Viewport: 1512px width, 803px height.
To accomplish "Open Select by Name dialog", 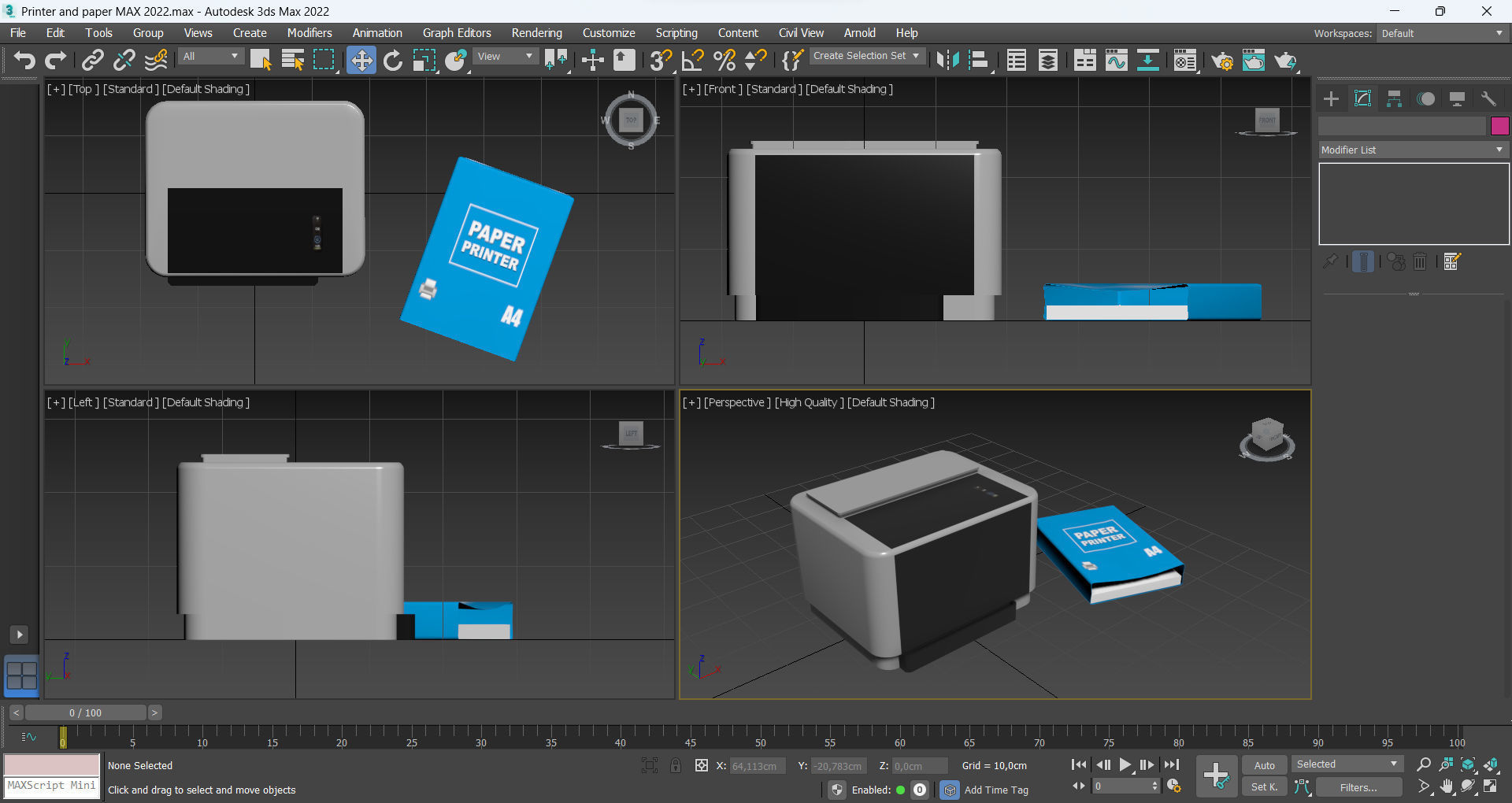I will pos(292,60).
